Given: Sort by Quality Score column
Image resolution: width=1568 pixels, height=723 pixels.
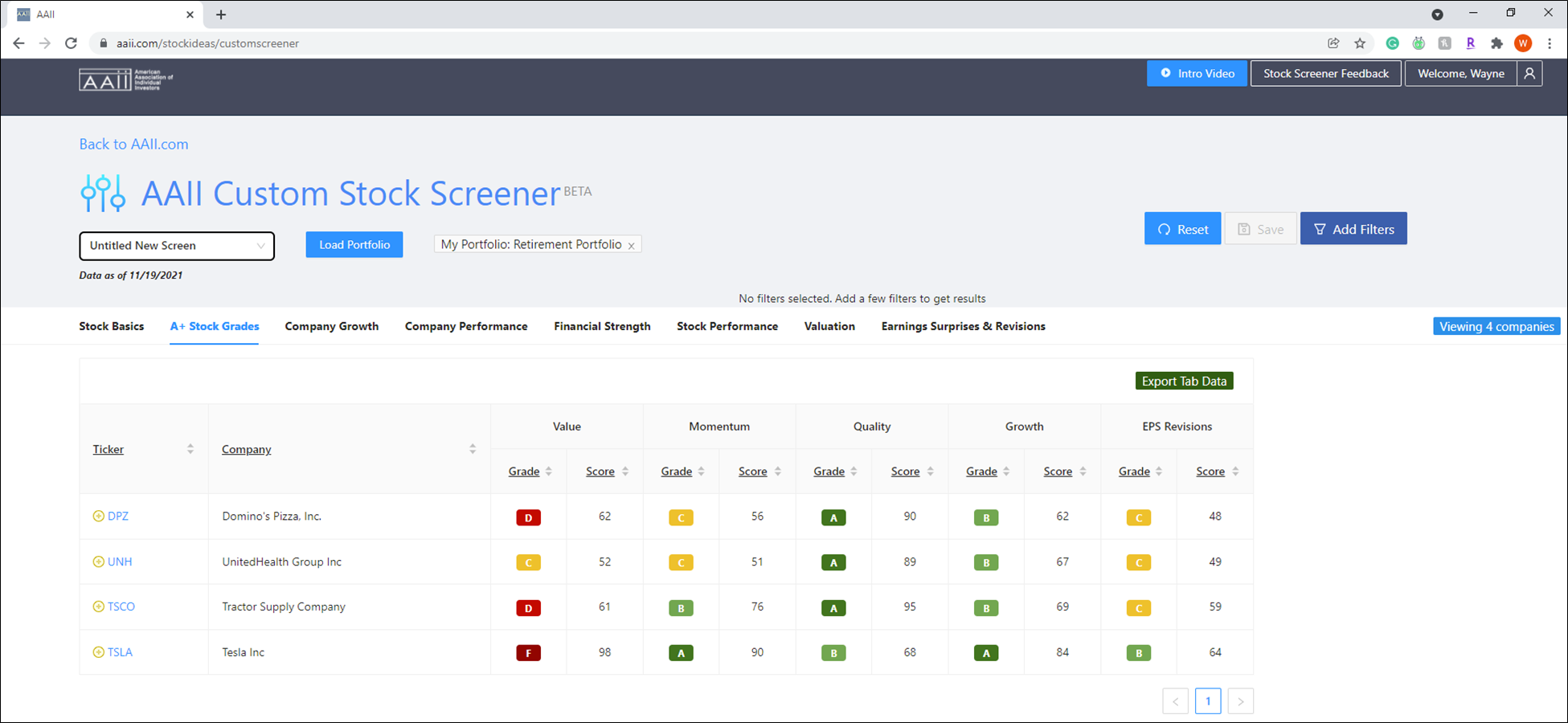Looking at the screenshot, I should tap(931, 472).
